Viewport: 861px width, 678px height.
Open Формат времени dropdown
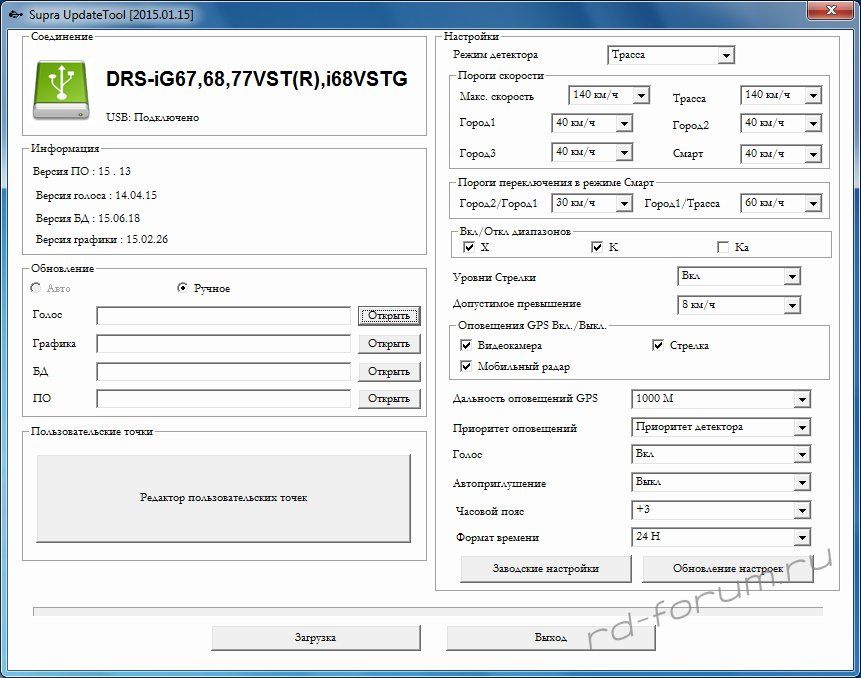(721, 537)
